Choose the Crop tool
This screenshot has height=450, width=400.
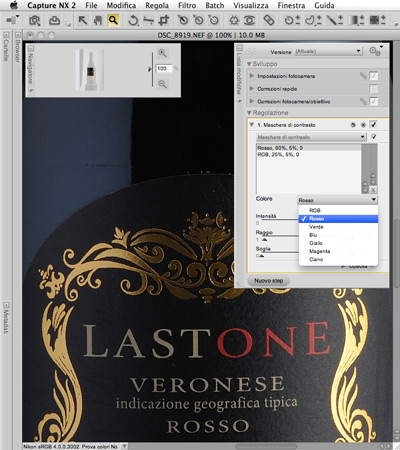coord(163,20)
